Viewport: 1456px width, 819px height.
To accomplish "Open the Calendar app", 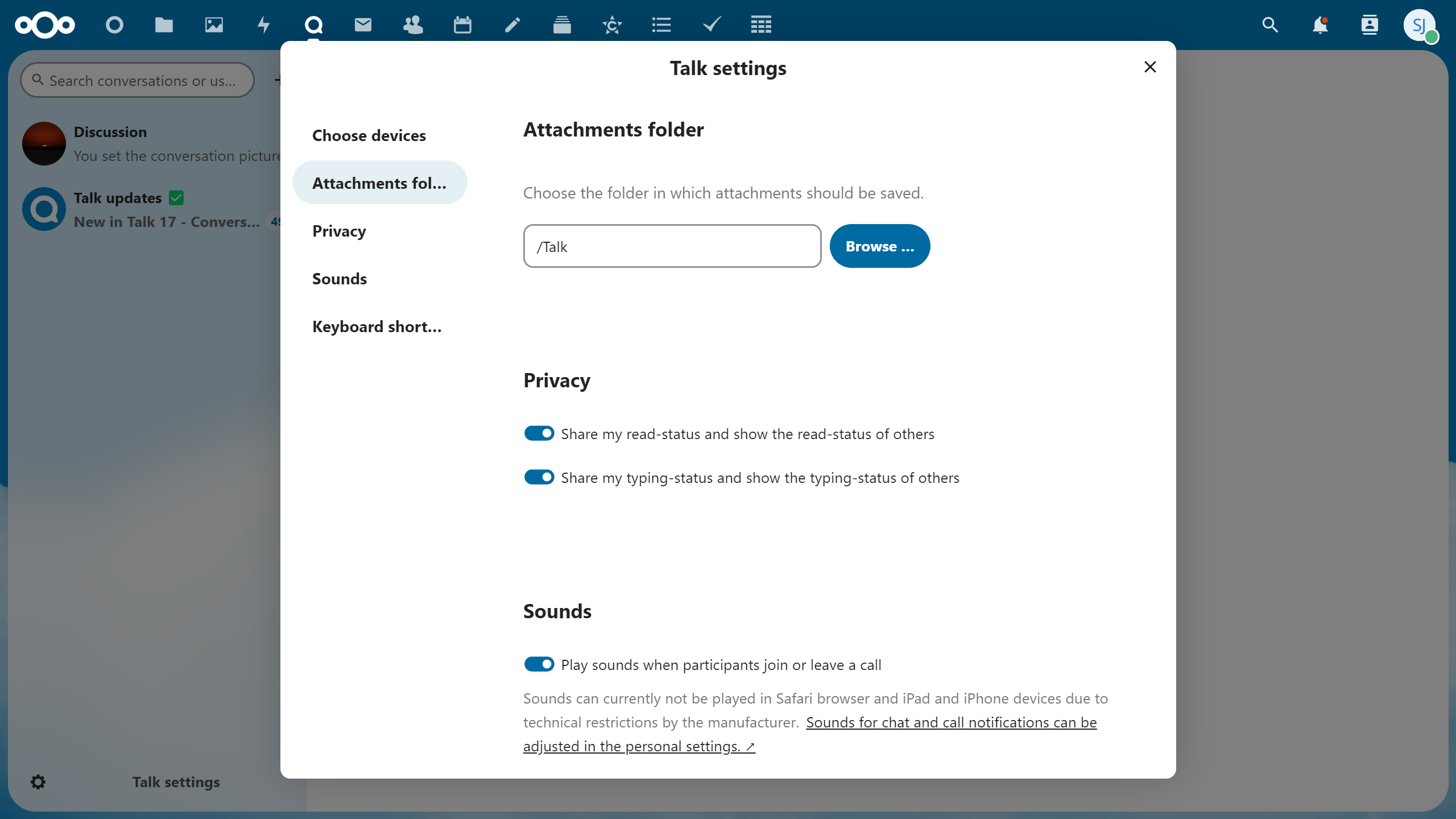I will [462, 25].
